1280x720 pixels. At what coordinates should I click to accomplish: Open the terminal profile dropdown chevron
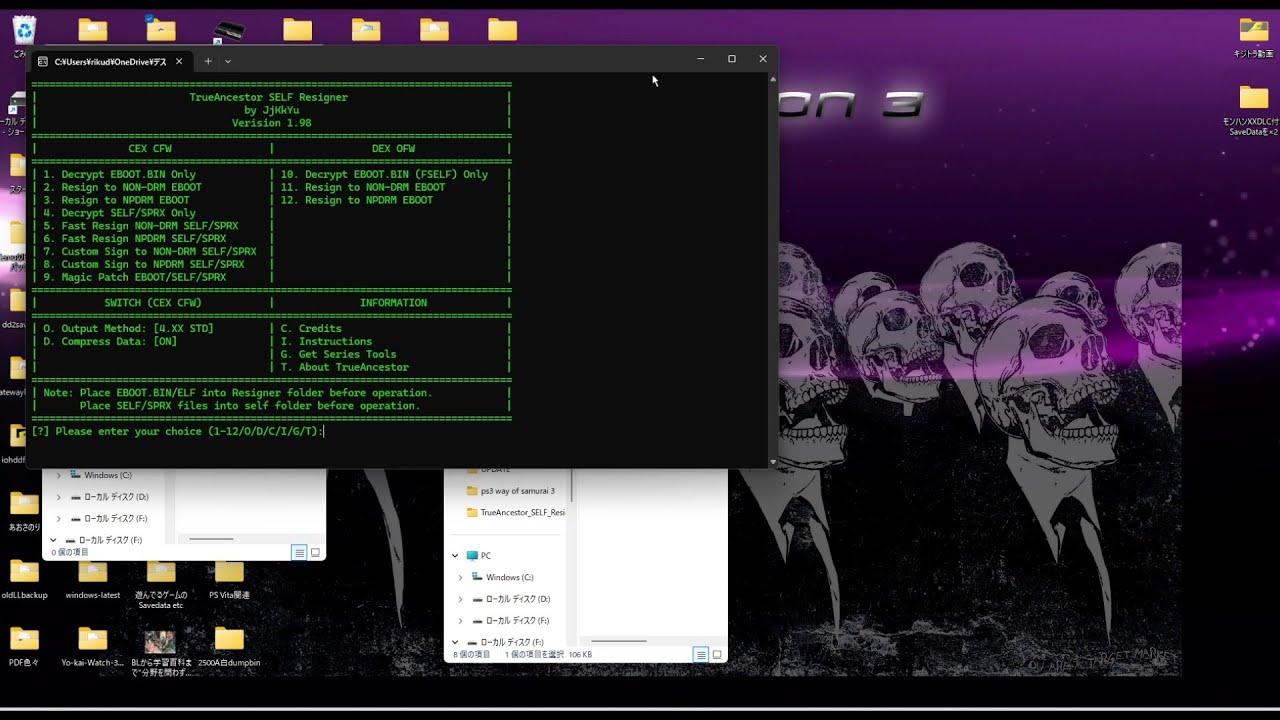point(228,61)
